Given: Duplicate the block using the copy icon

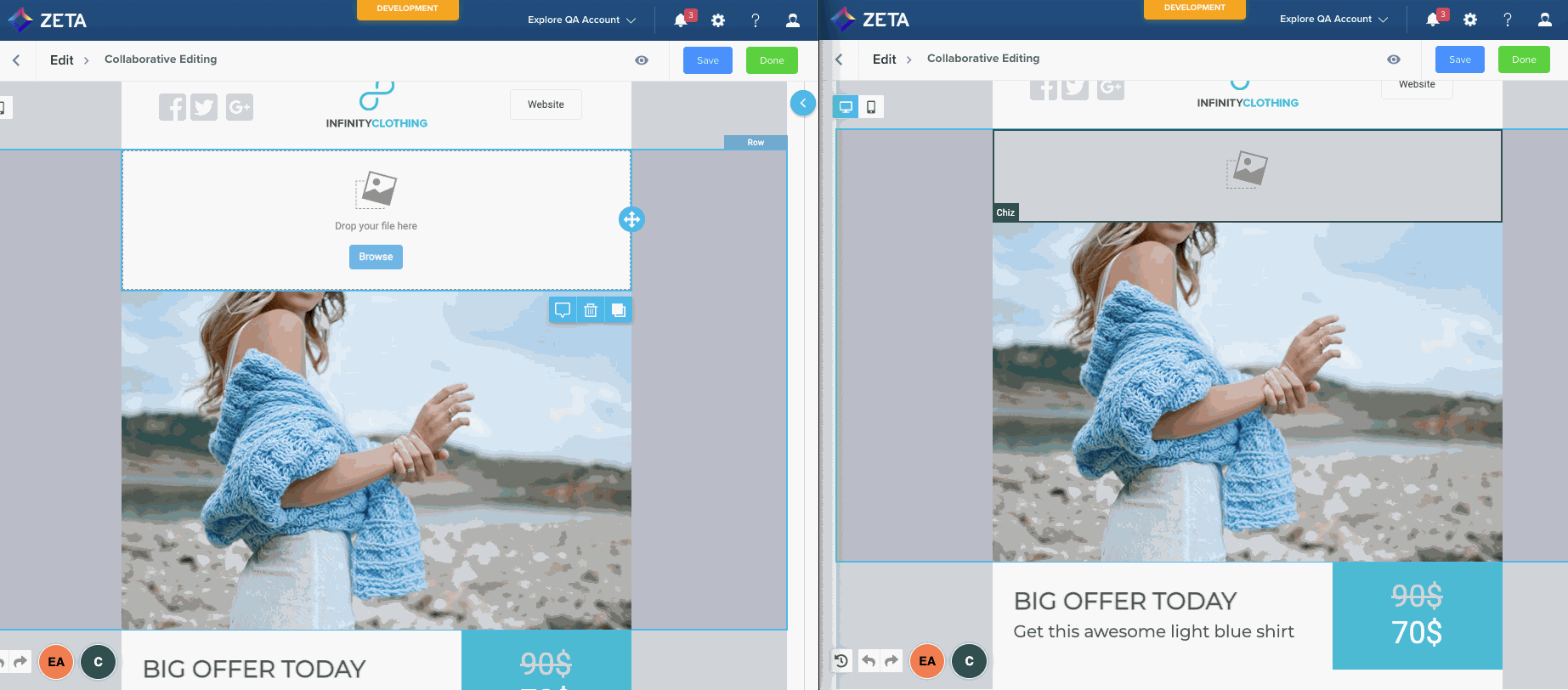Looking at the screenshot, I should 619,310.
